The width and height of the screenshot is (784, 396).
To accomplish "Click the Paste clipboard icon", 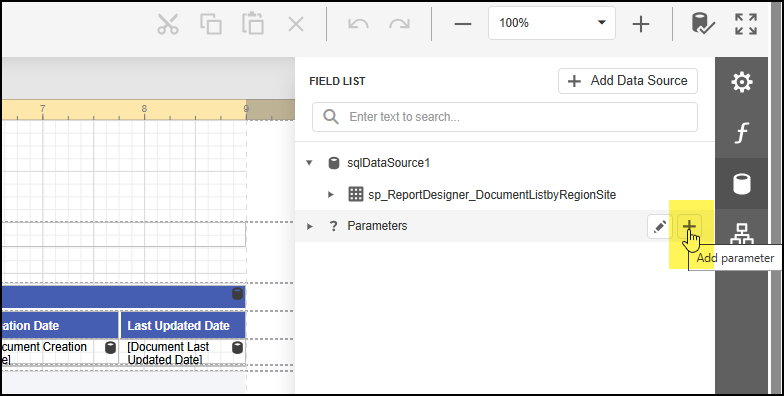I will pyautogui.click(x=253, y=24).
